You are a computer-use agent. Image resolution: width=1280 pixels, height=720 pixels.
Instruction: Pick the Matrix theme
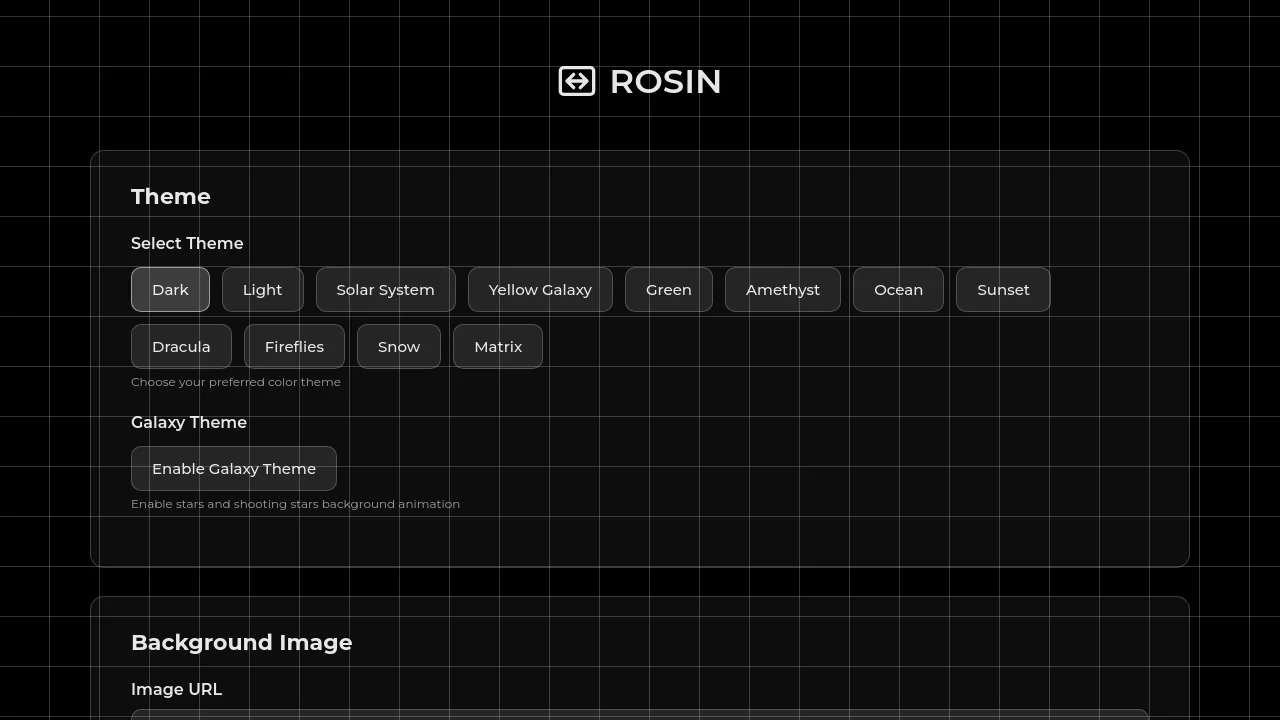498,347
